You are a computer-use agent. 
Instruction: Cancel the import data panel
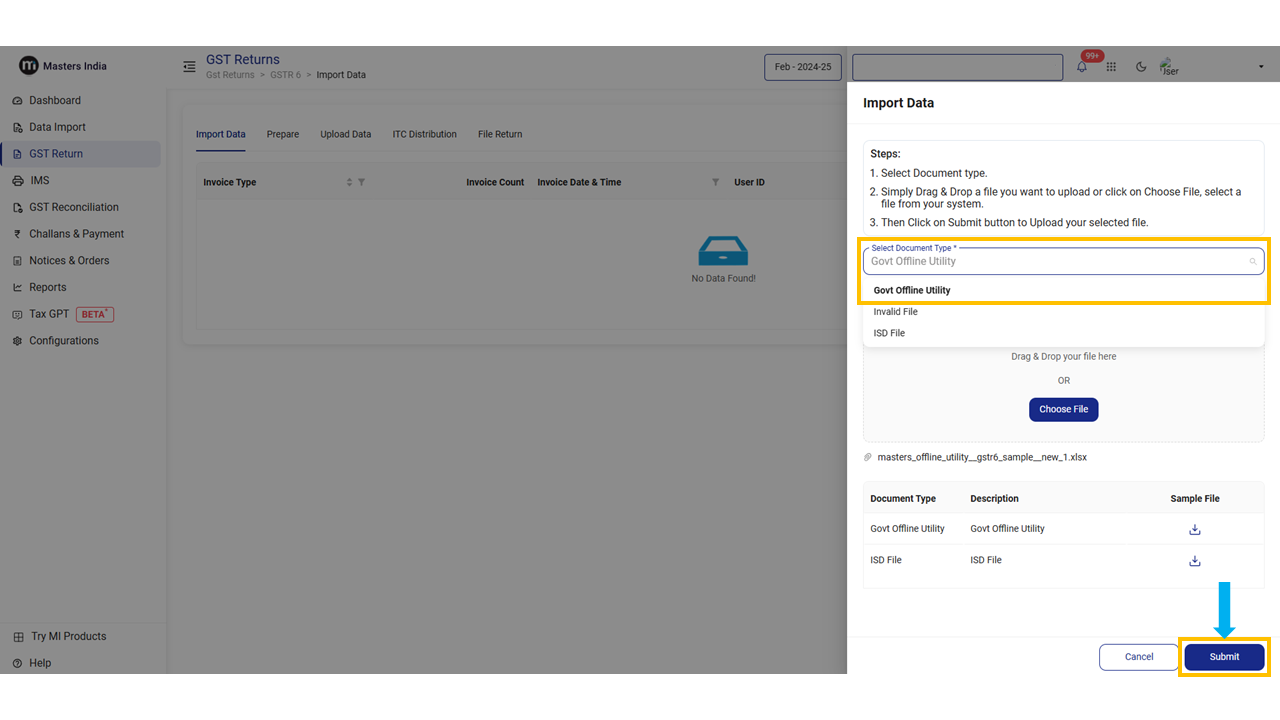coord(1138,657)
